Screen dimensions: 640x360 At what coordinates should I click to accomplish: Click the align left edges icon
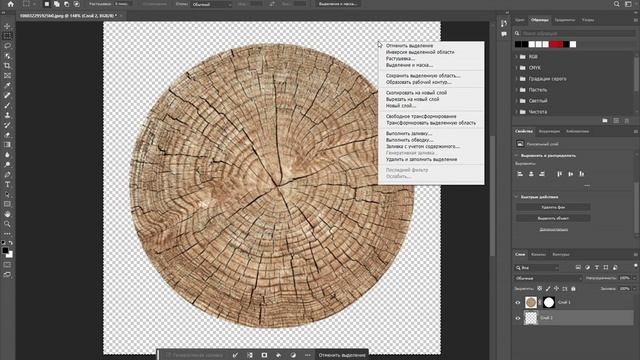click(x=520, y=174)
